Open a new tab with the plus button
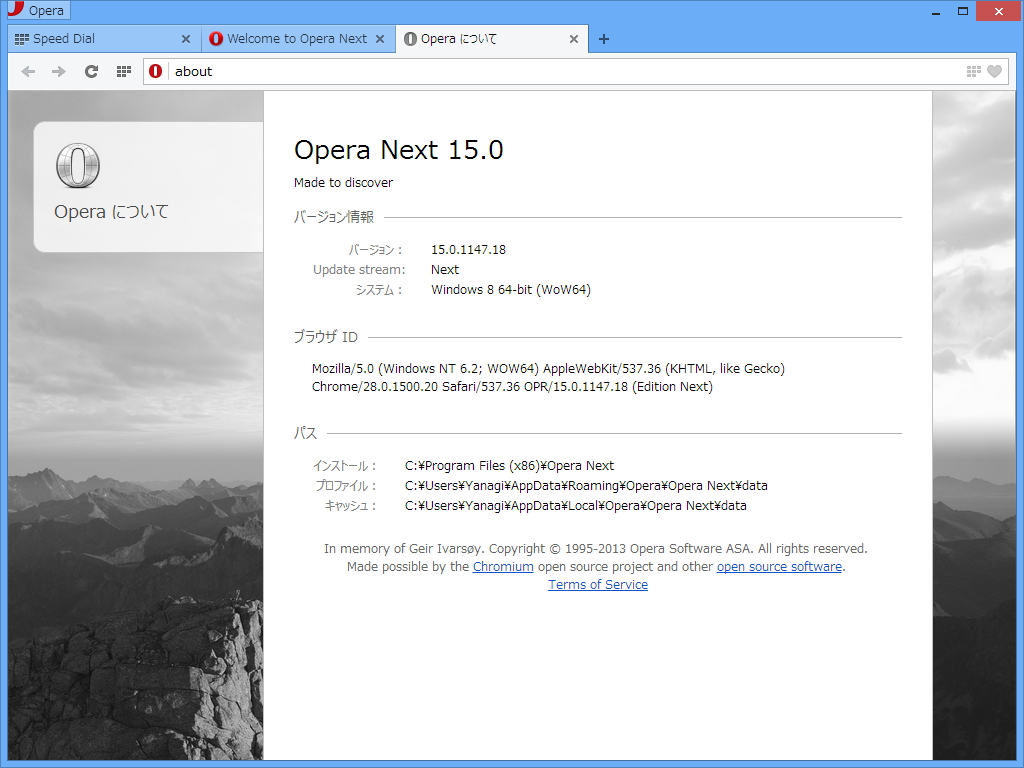This screenshot has height=768, width=1024. pyautogui.click(x=604, y=39)
